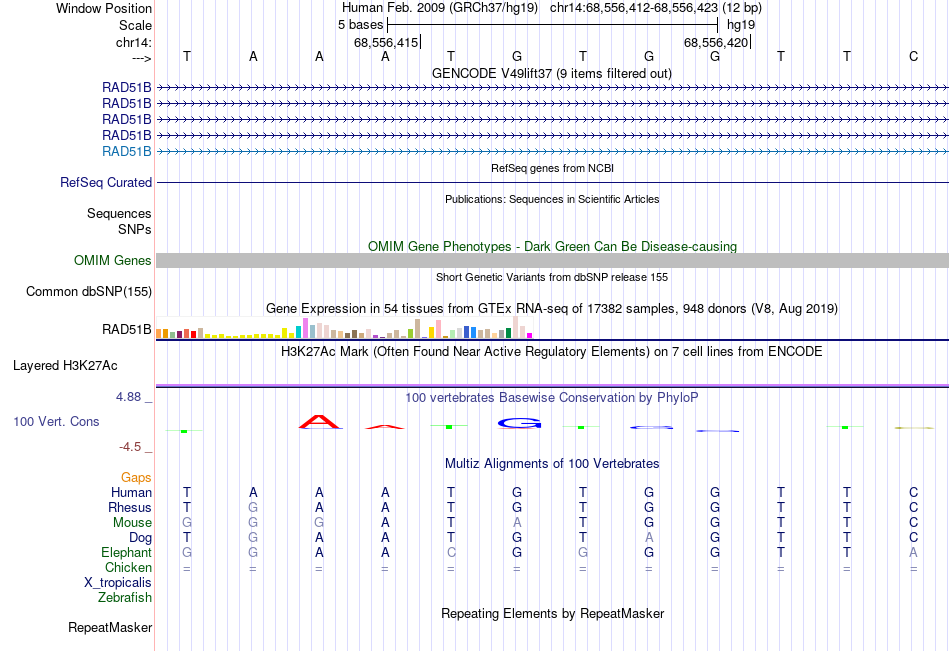
Task: Select the chr14: ruler label
Action: pos(133,42)
